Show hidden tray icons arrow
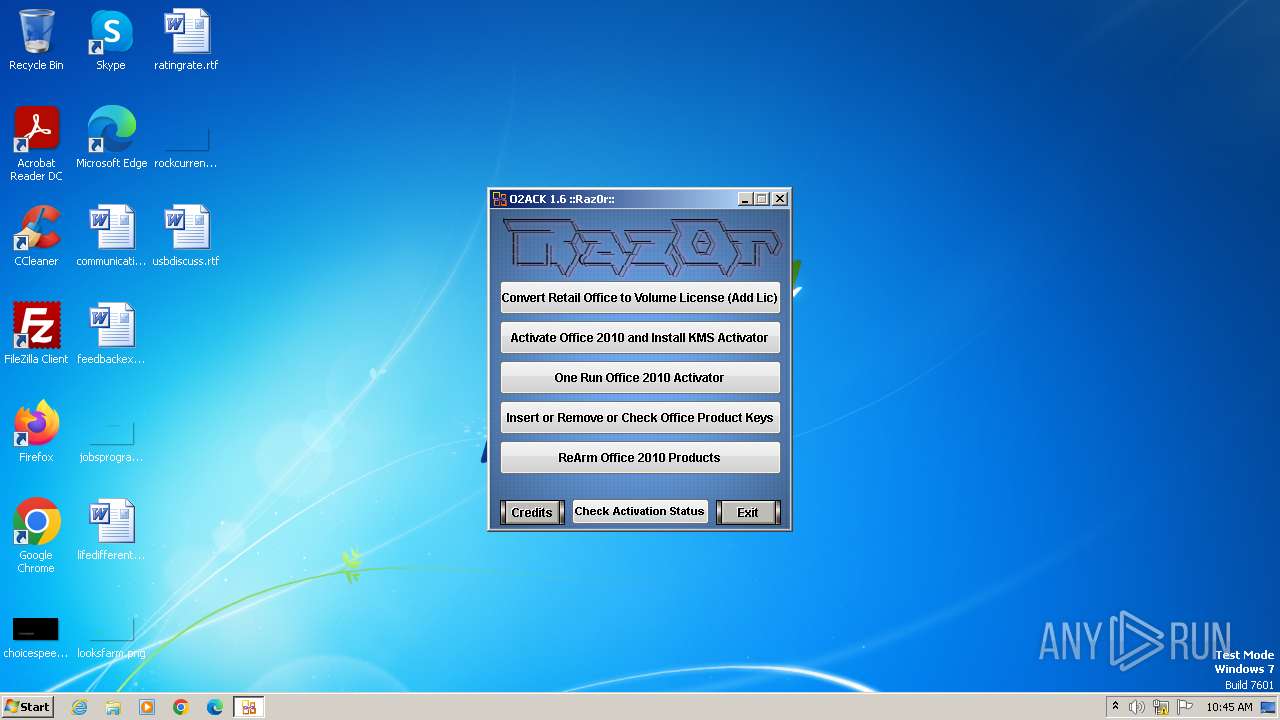Image resolution: width=1280 pixels, height=720 pixels. [1115, 707]
